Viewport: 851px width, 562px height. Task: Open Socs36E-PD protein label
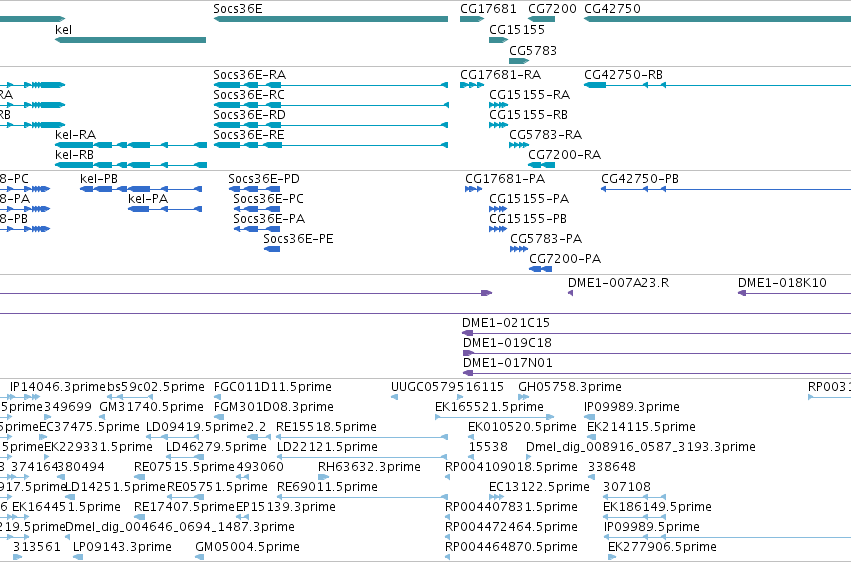point(264,178)
